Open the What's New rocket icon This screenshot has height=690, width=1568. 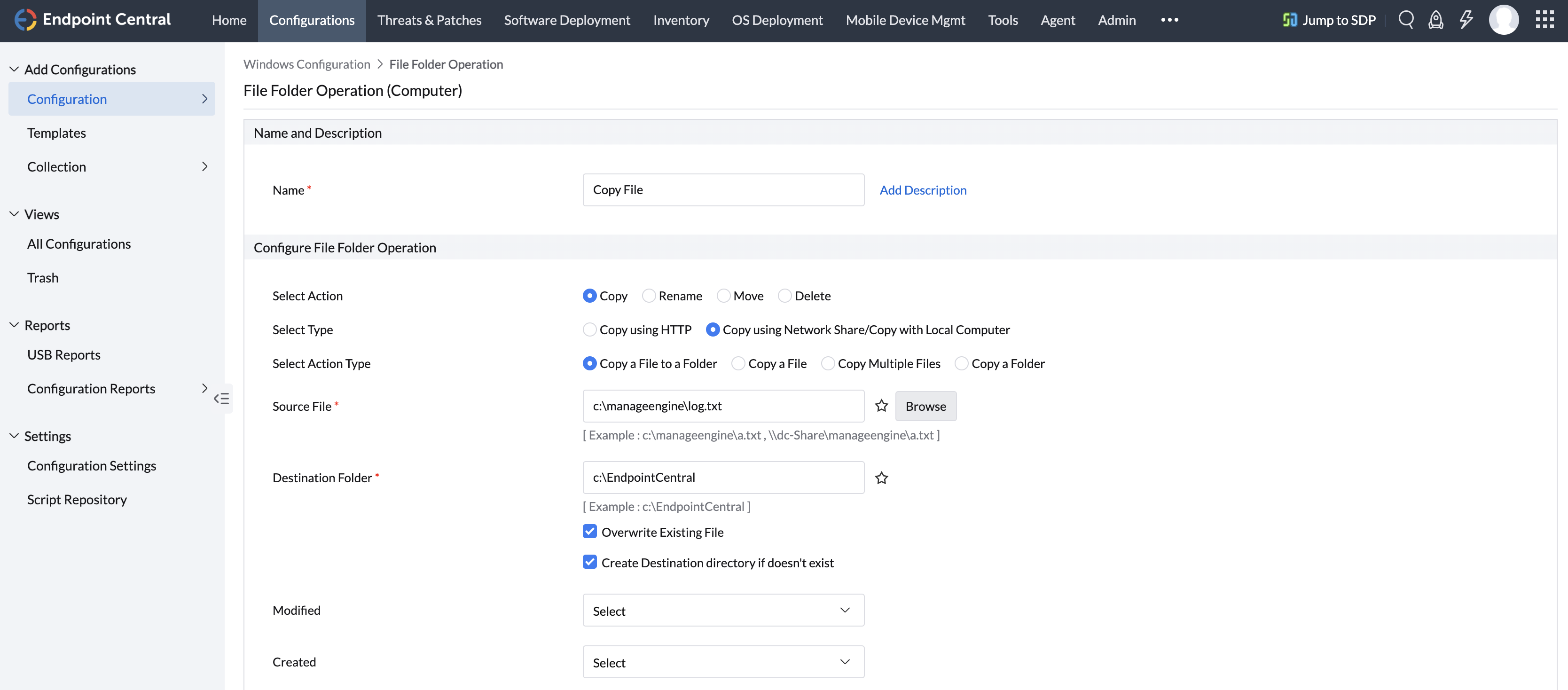click(x=1436, y=19)
